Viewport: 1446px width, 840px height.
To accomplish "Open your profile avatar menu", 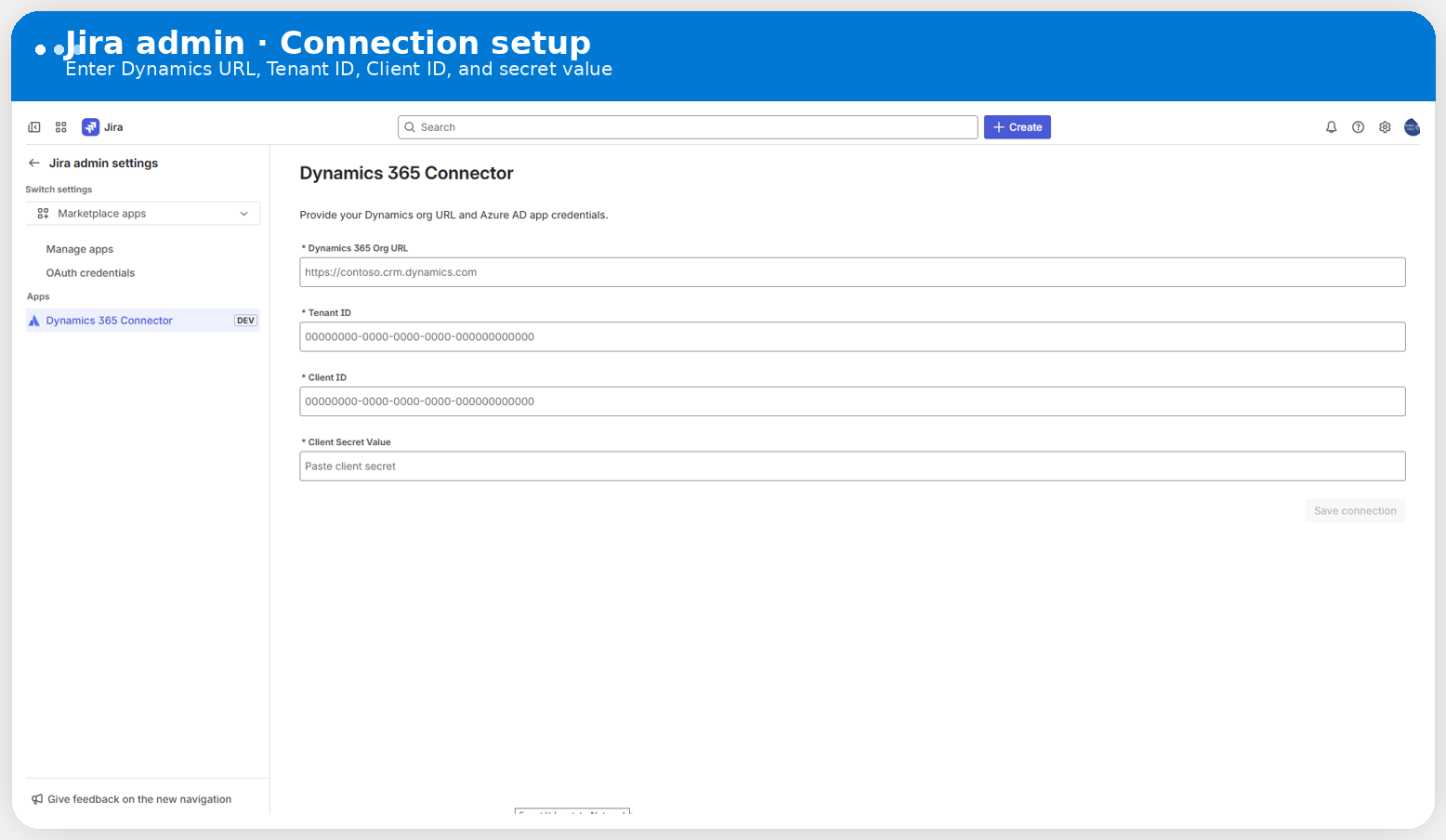I will pyautogui.click(x=1412, y=126).
